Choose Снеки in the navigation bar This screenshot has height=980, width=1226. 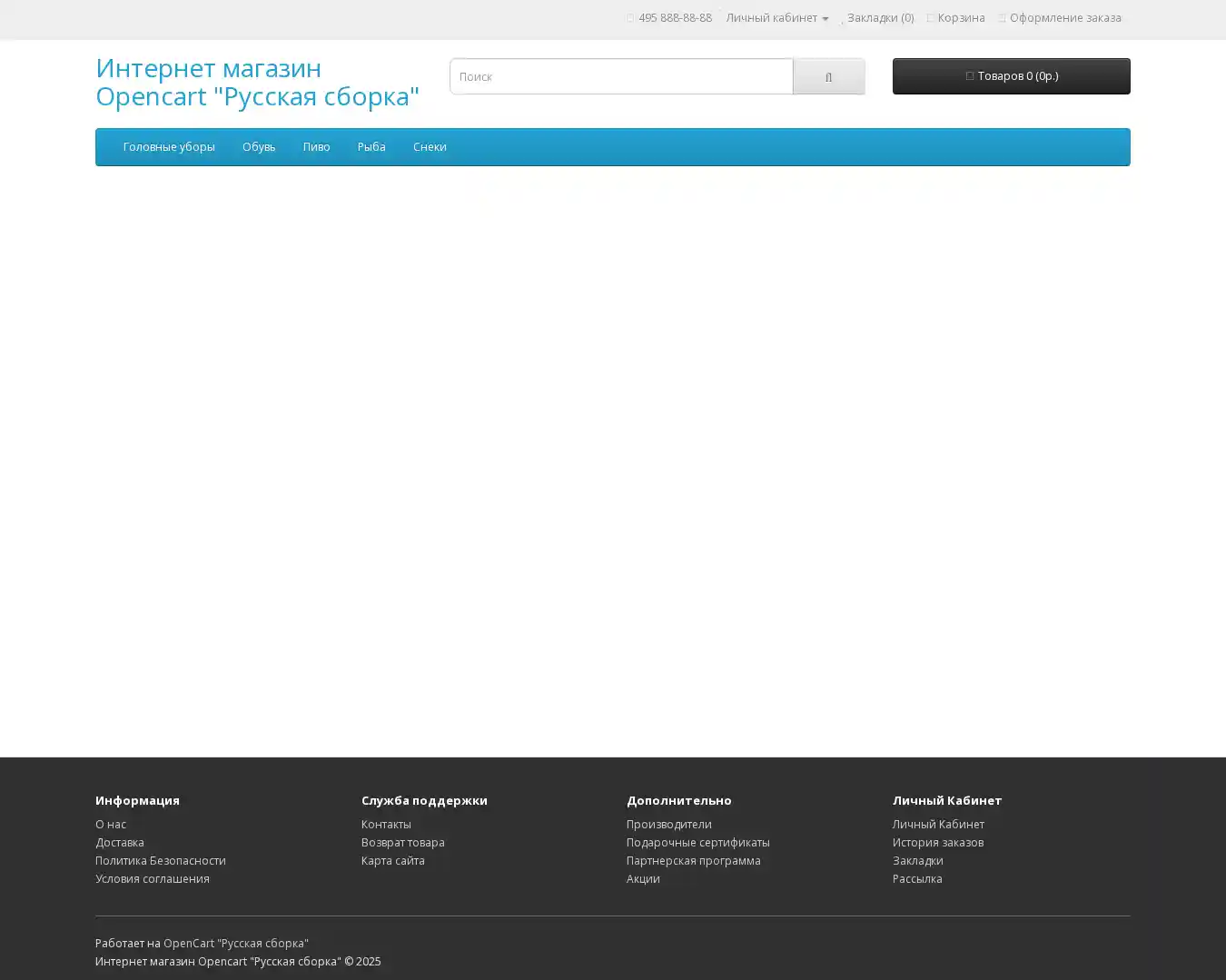(430, 147)
